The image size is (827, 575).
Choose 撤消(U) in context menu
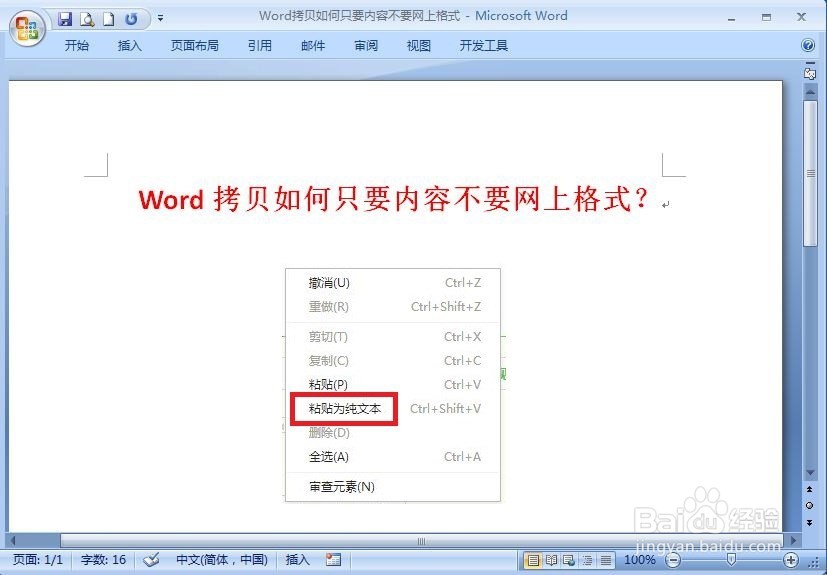coord(393,283)
